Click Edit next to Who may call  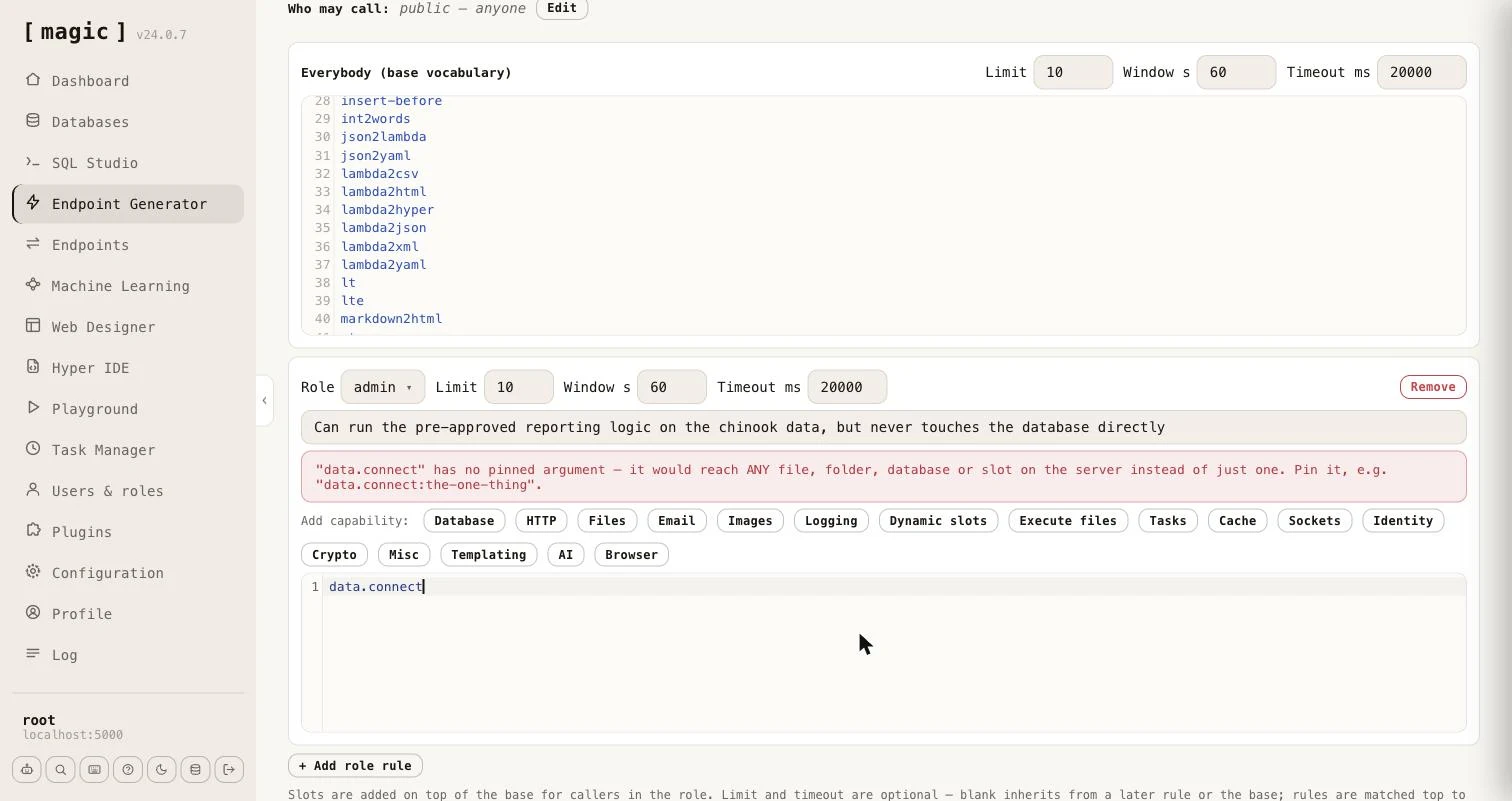[x=562, y=8]
